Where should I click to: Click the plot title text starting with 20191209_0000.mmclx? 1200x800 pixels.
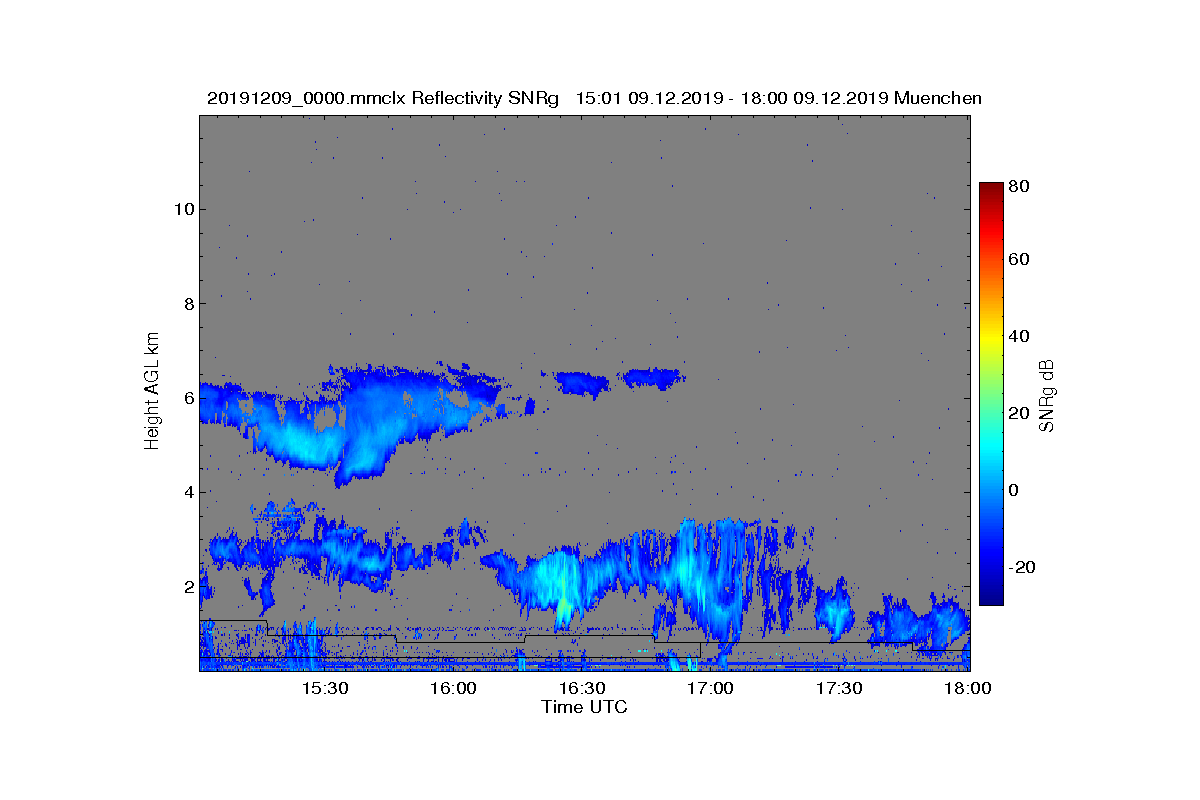click(x=594, y=98)
